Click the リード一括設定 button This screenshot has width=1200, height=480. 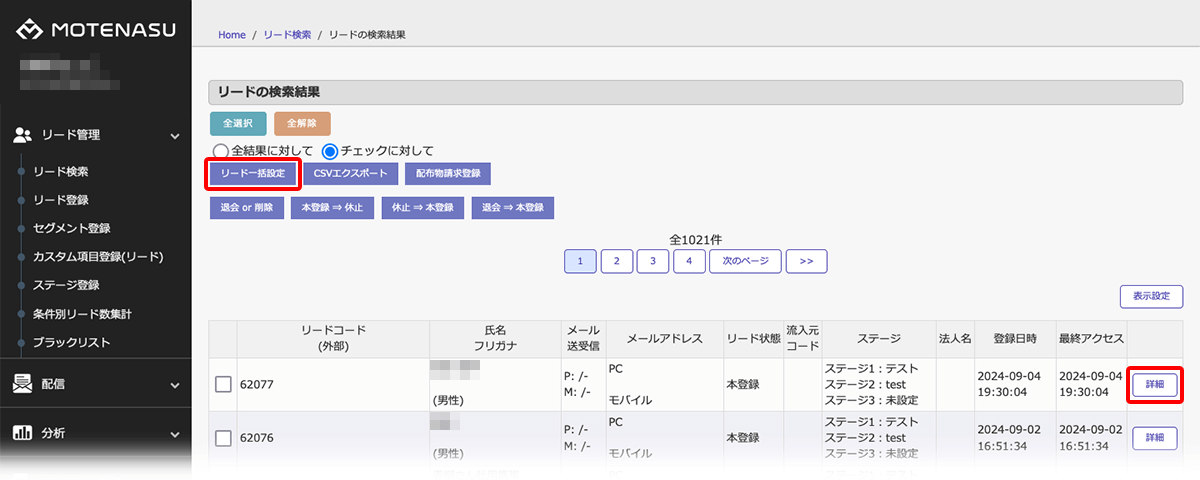[x=253, y=174]
